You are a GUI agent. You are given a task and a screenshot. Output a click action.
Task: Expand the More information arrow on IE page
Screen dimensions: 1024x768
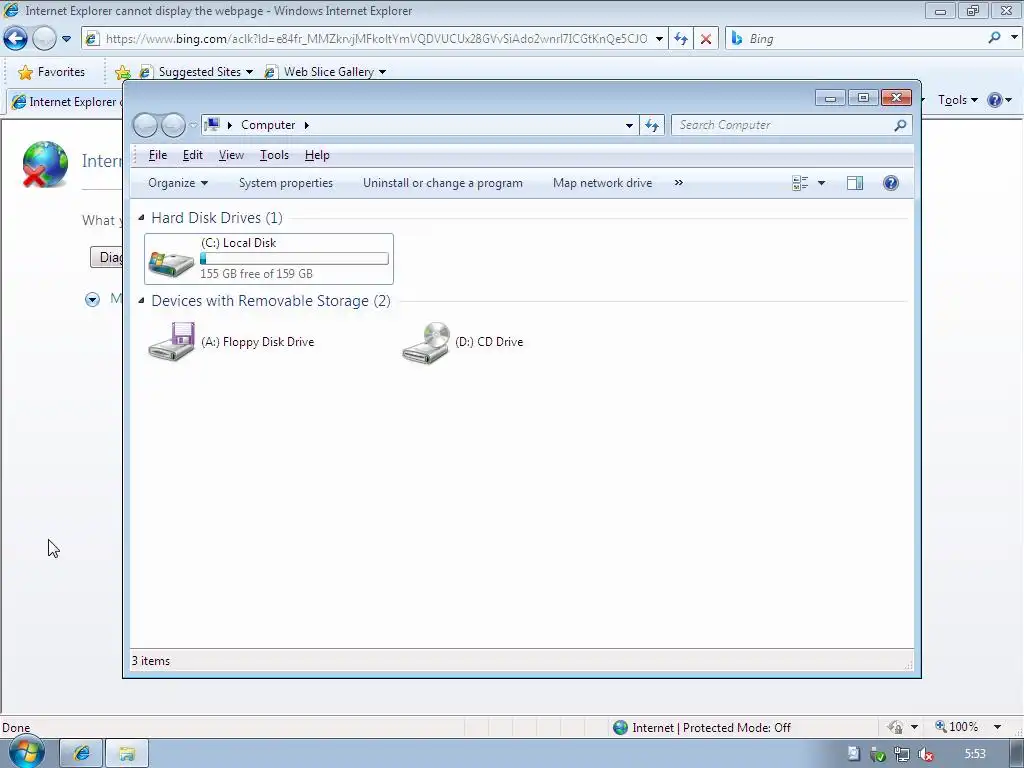pos(92,300)
